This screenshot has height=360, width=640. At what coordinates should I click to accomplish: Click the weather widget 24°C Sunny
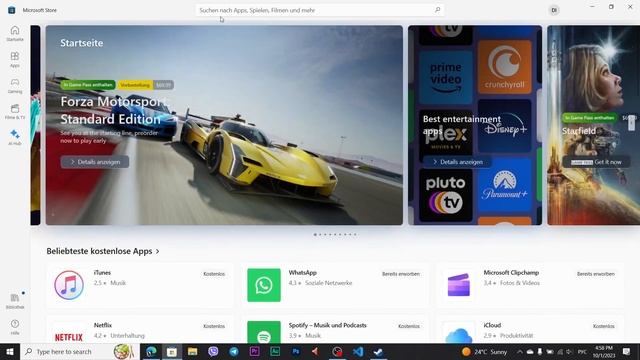click(484, 351)
